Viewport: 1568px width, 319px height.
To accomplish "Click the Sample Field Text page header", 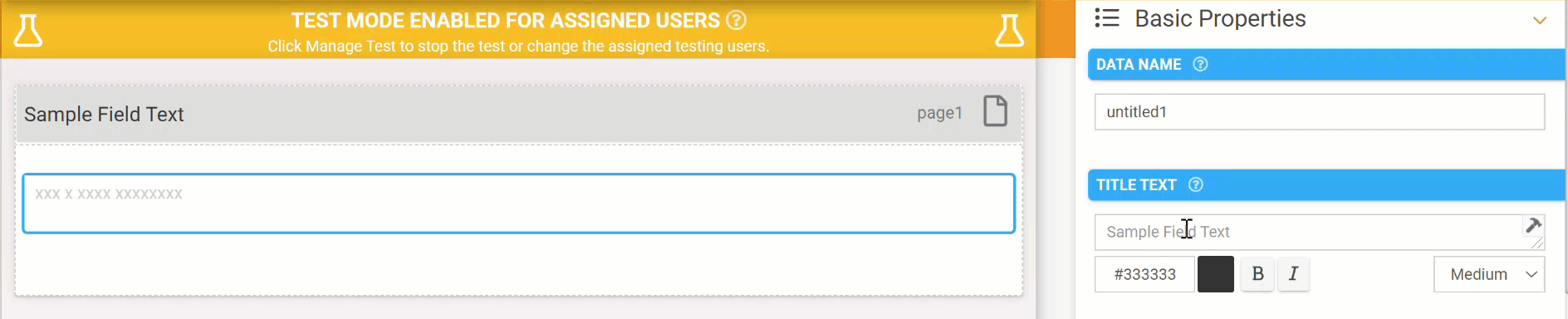I will tap(519, 114).
